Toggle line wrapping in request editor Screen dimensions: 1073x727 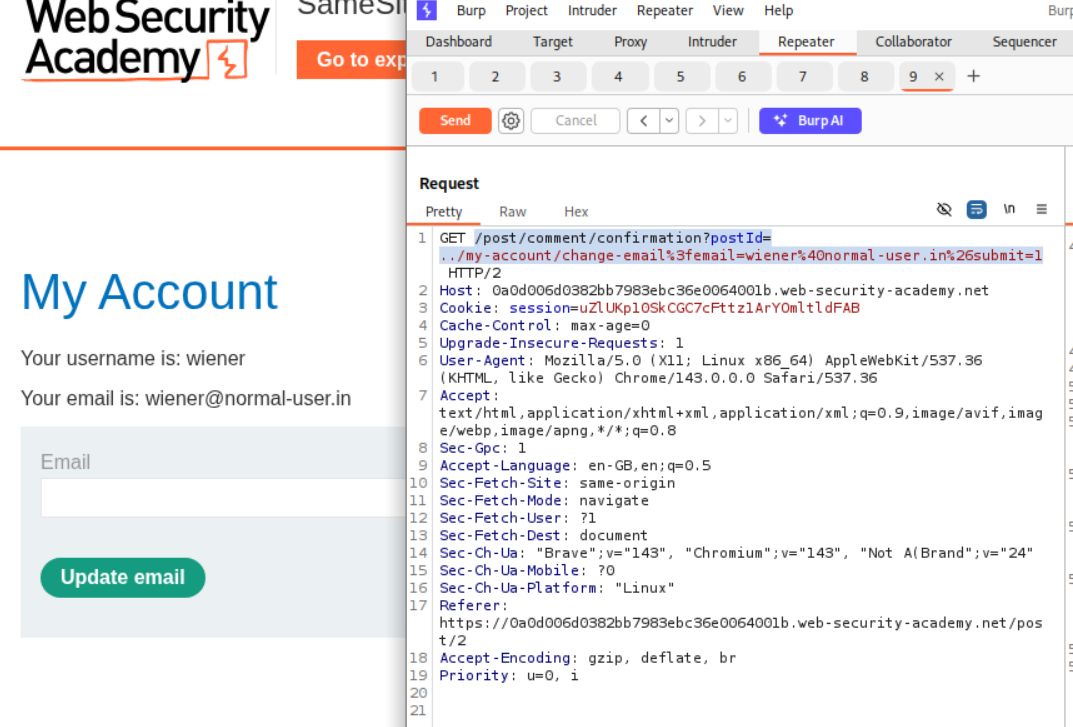pyautogui.click(x=976, y=209)
